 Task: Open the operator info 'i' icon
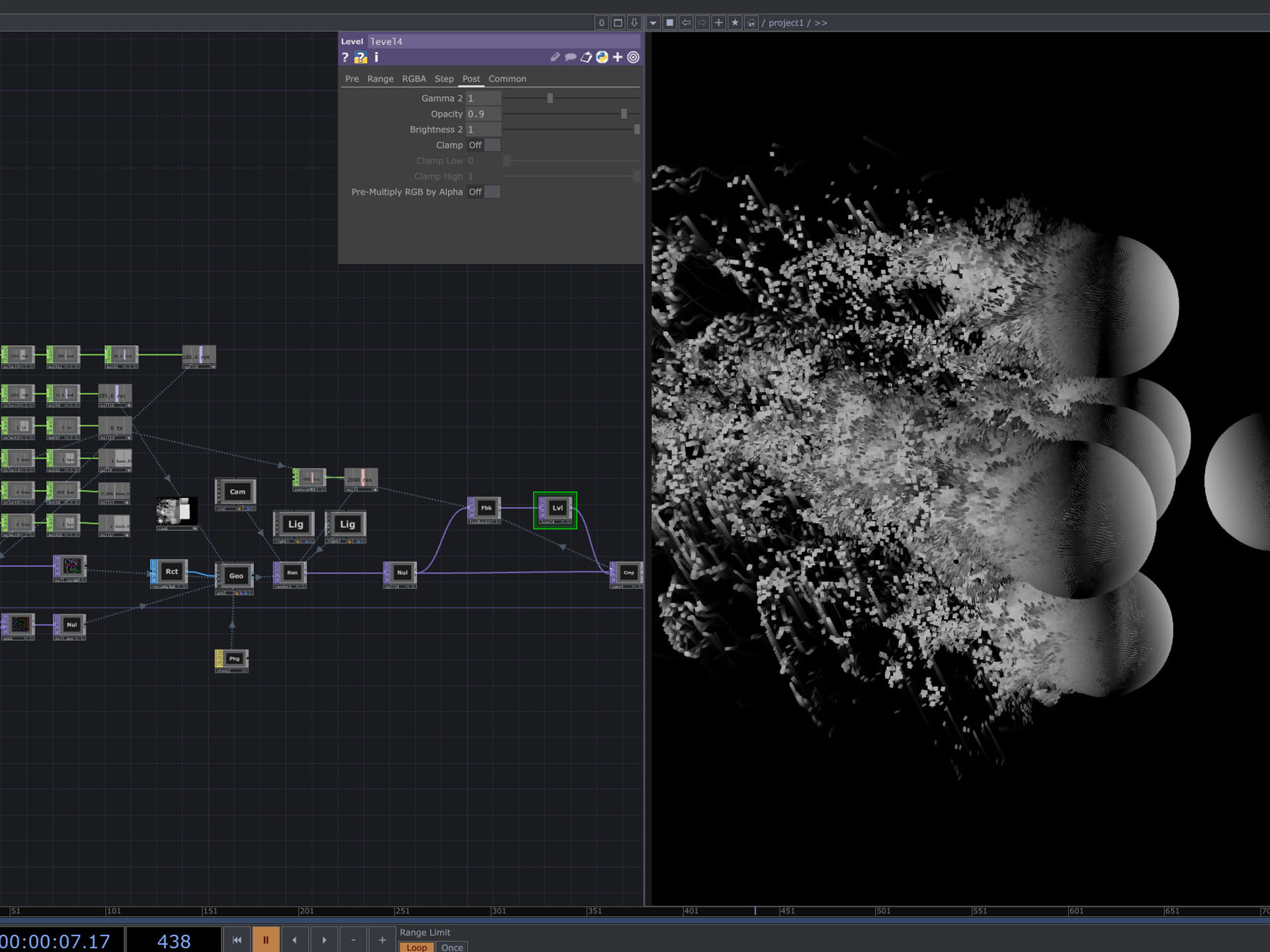point(376,58)
